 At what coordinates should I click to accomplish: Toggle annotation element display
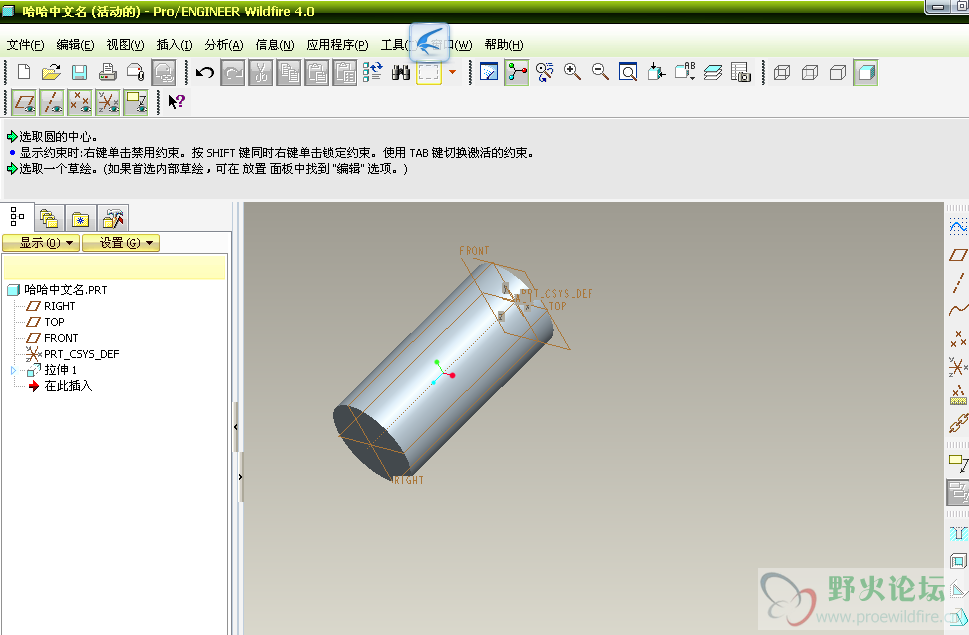coord(135,102)
